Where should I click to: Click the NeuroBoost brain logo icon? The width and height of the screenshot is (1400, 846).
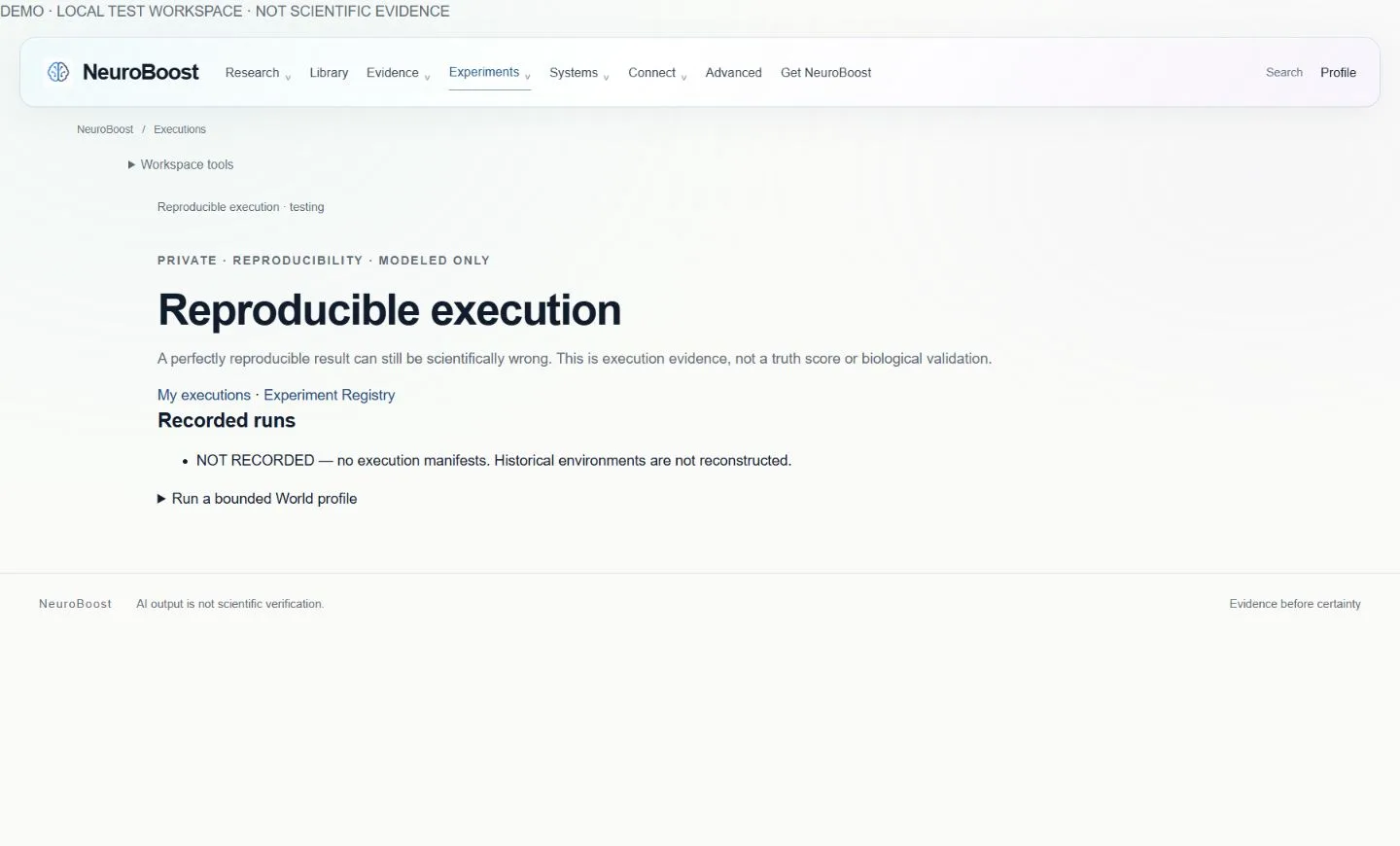point(58,72)
